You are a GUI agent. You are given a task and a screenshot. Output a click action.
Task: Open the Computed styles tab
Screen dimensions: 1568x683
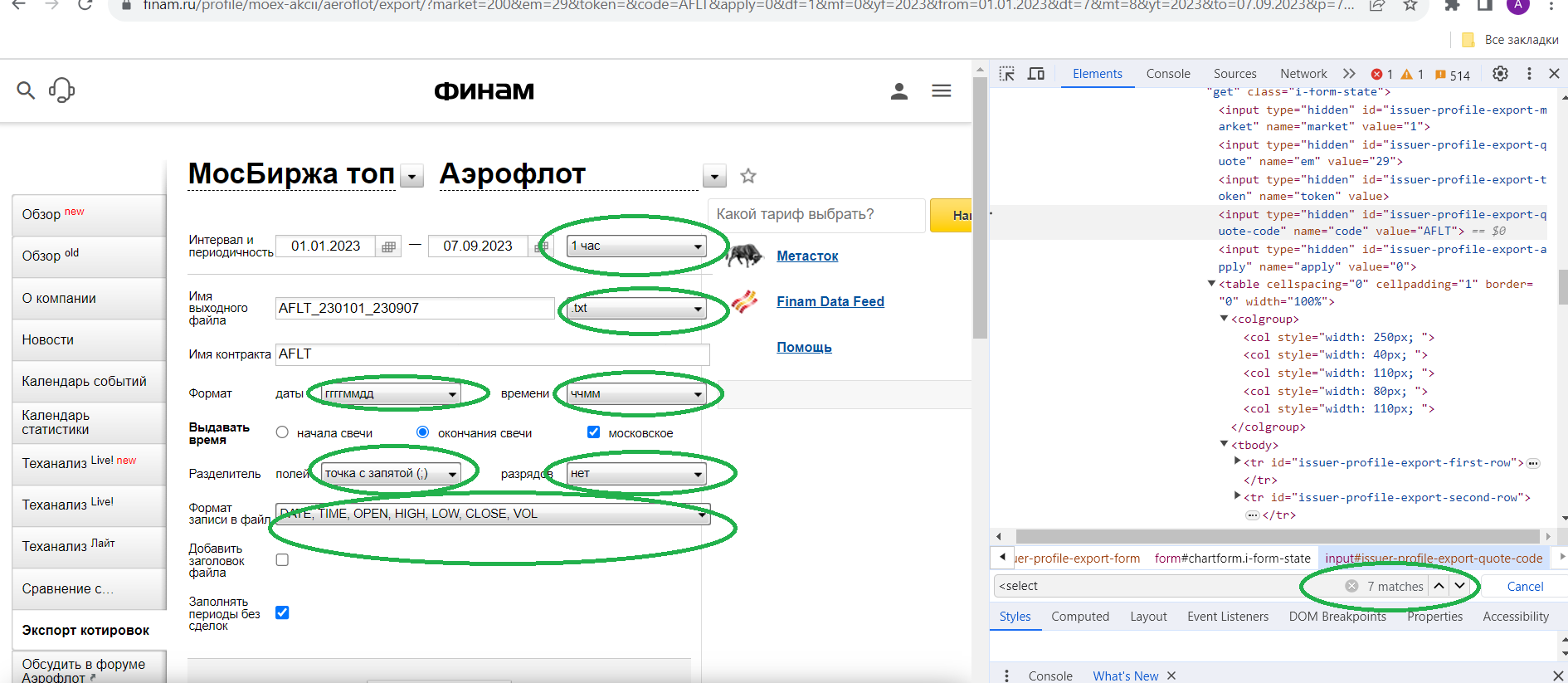tap(1080, 617)
